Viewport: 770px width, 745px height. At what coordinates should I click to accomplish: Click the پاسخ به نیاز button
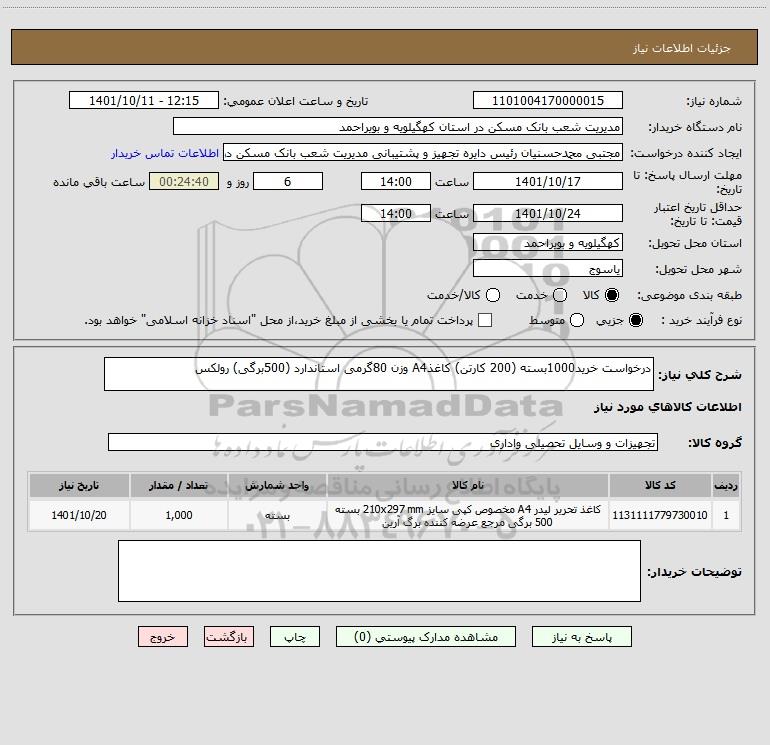(x=582, y=637)
